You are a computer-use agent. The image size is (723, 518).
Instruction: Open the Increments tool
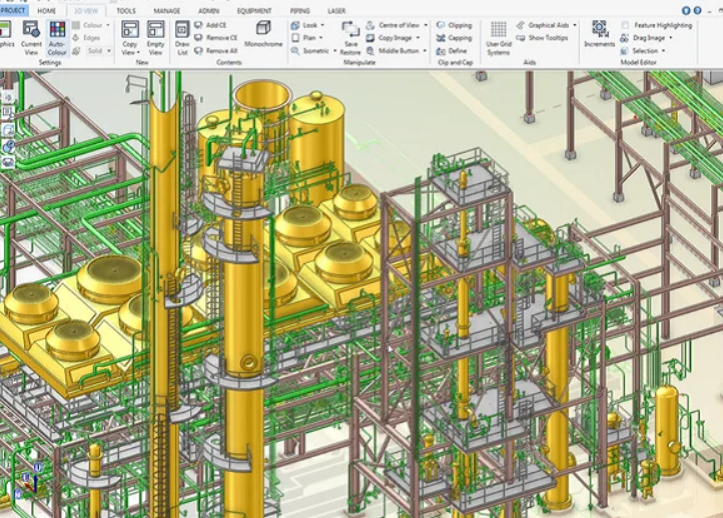pos(599,34)
